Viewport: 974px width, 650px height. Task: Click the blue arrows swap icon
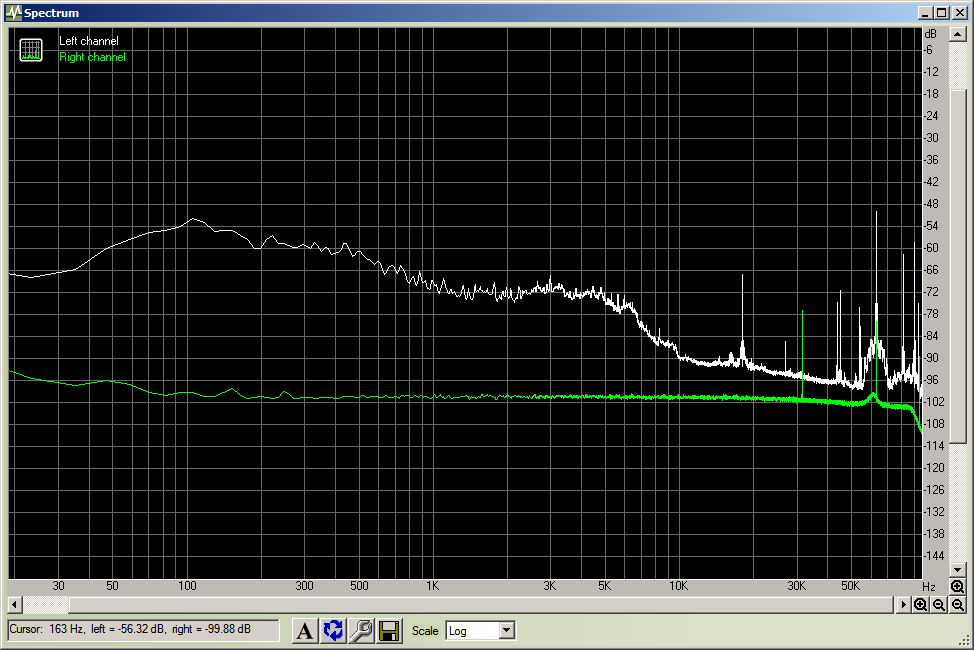point(333,631)
